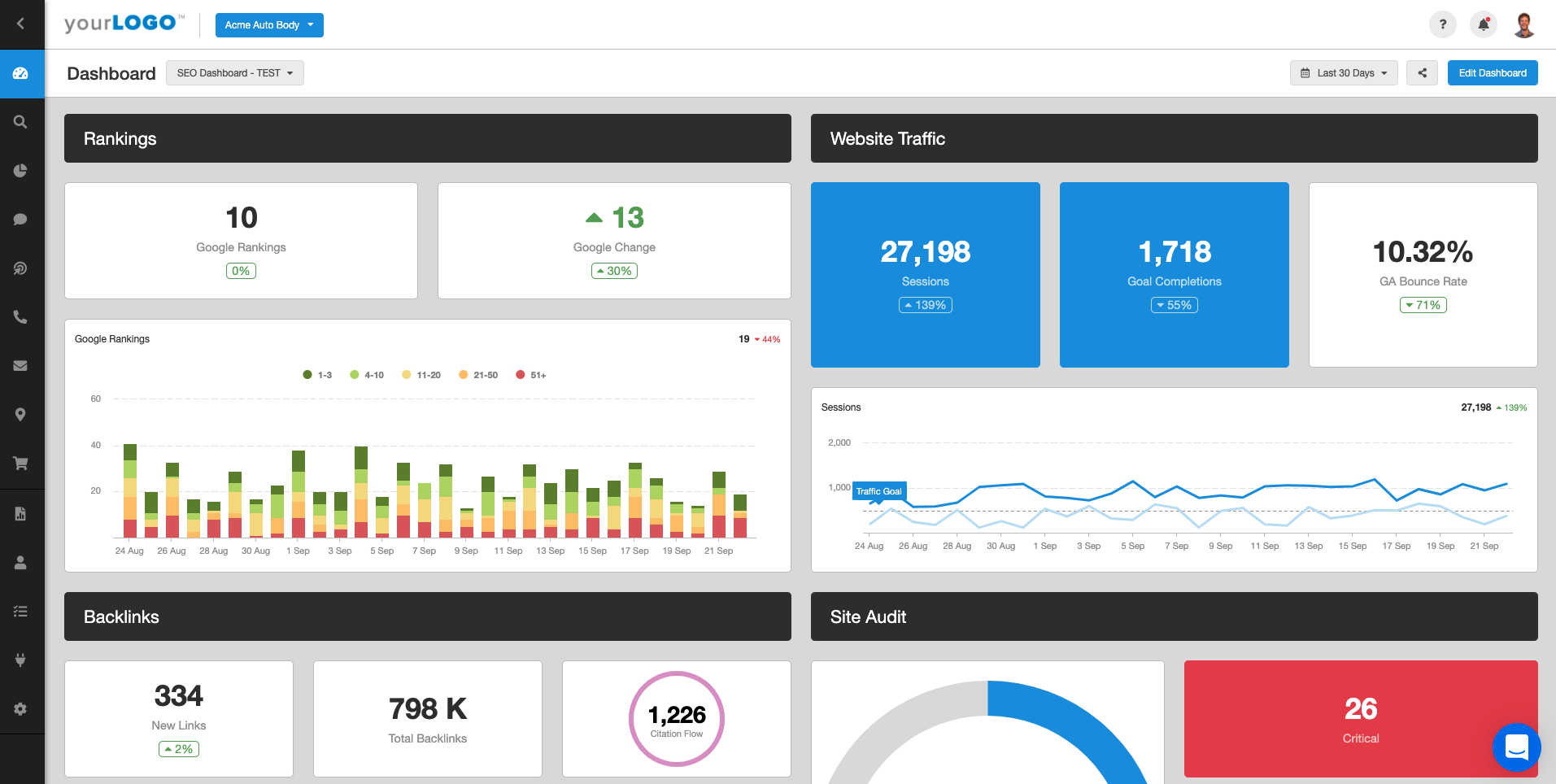Click the Sessions chart title
The image size is (1556, 784).
click(x=841, y=407)
